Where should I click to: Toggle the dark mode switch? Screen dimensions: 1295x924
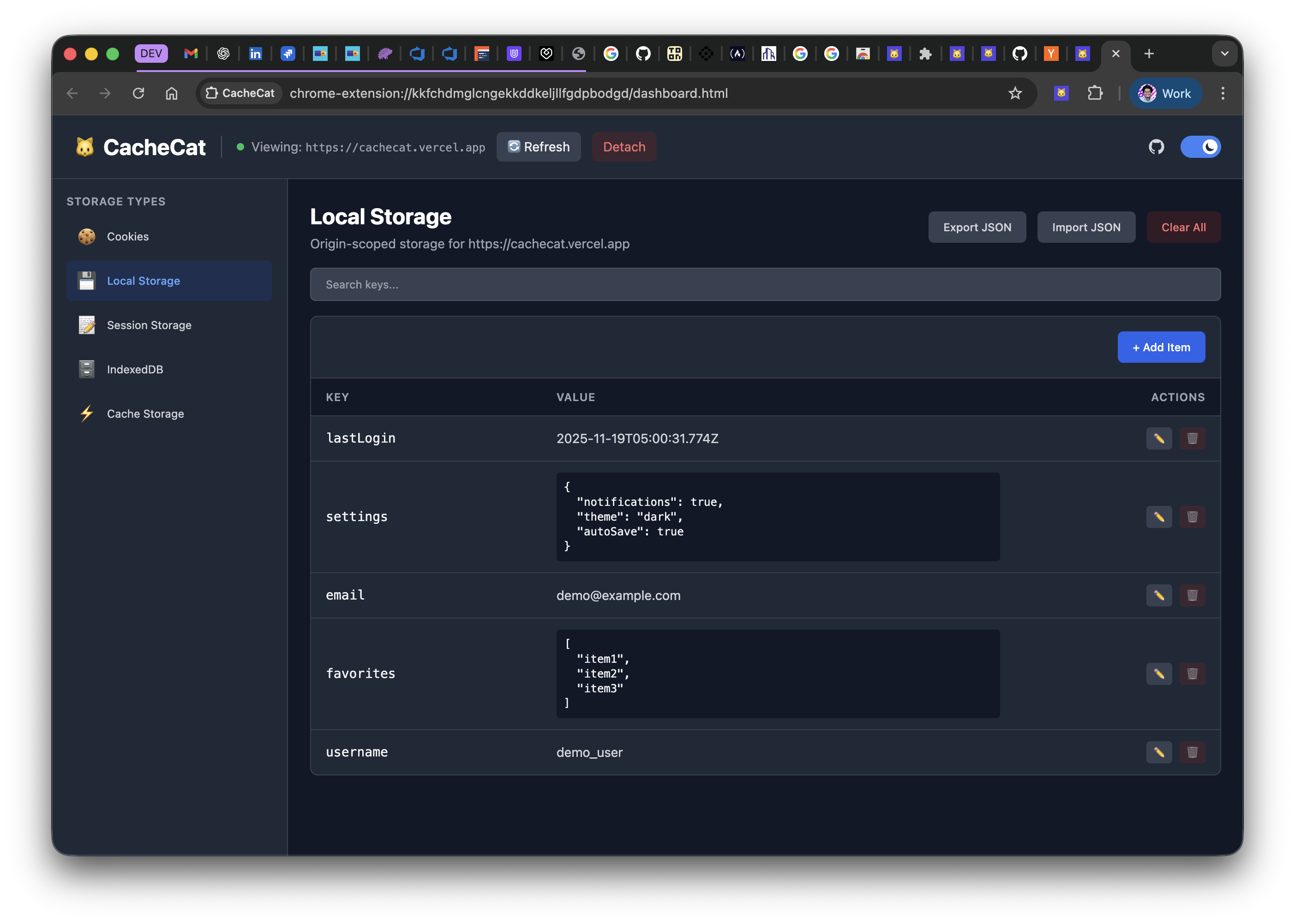point(1200,147)
